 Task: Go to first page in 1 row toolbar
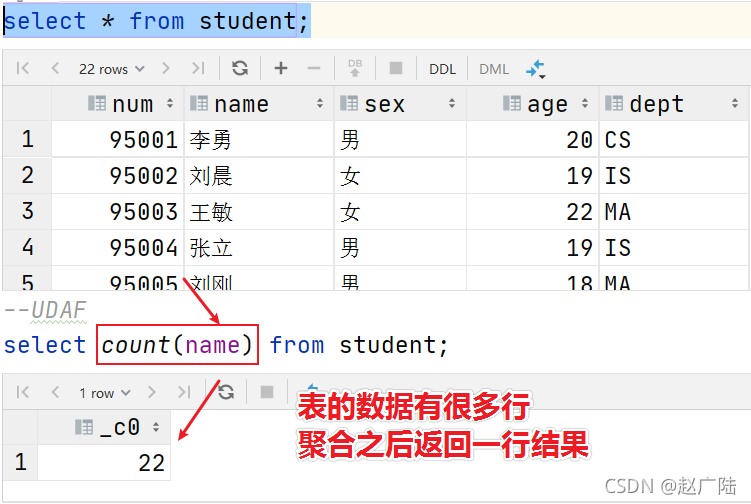point(23,392)
